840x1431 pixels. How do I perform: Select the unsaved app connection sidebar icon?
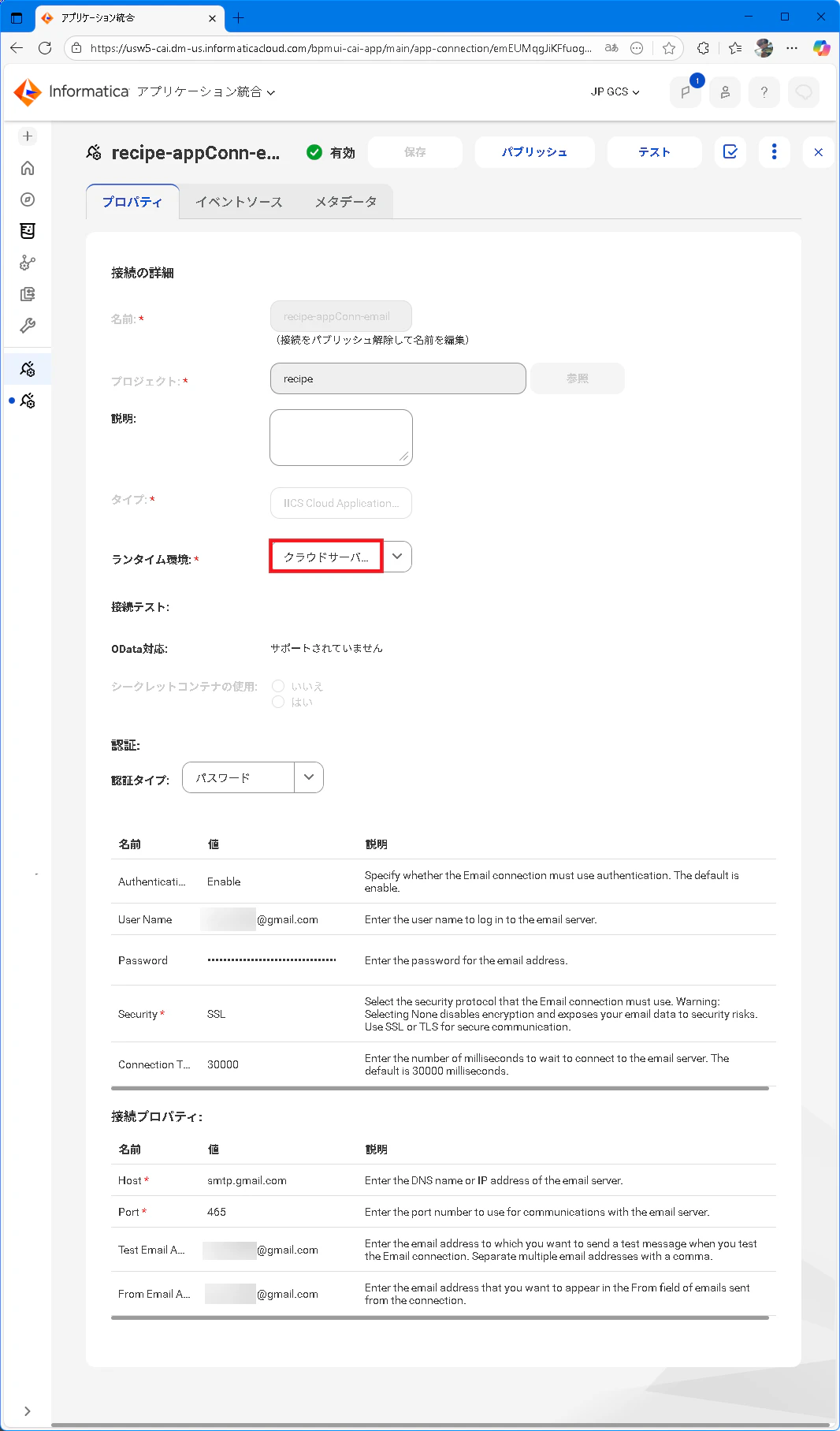[x=28, y=401]
